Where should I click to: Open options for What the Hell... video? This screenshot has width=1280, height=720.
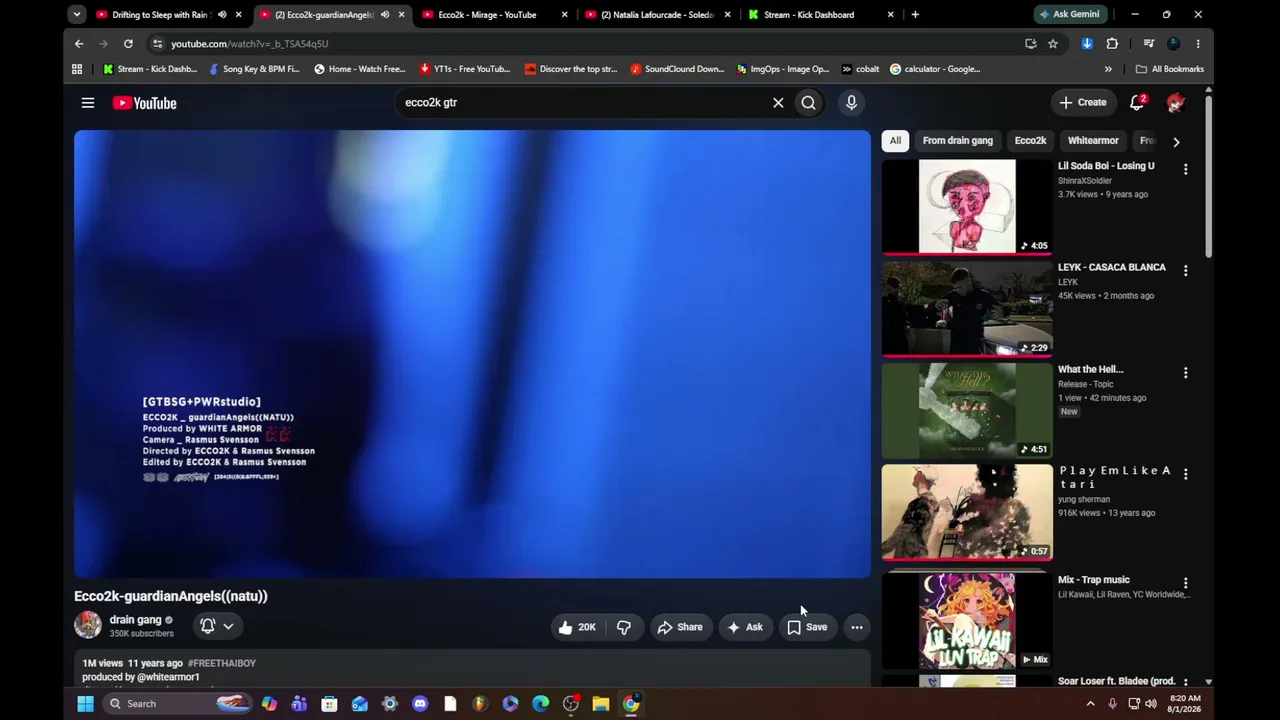[x=1185, y=373]
